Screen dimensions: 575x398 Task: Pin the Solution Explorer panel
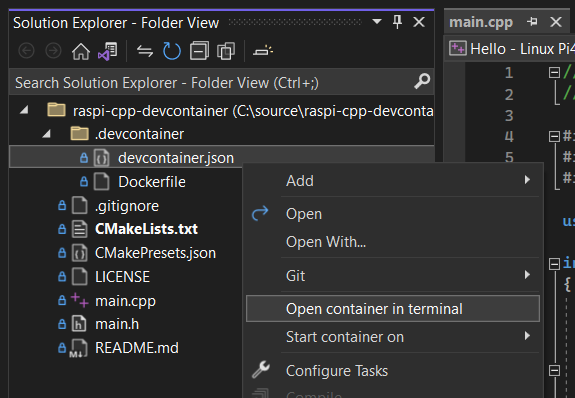(398, 22)
